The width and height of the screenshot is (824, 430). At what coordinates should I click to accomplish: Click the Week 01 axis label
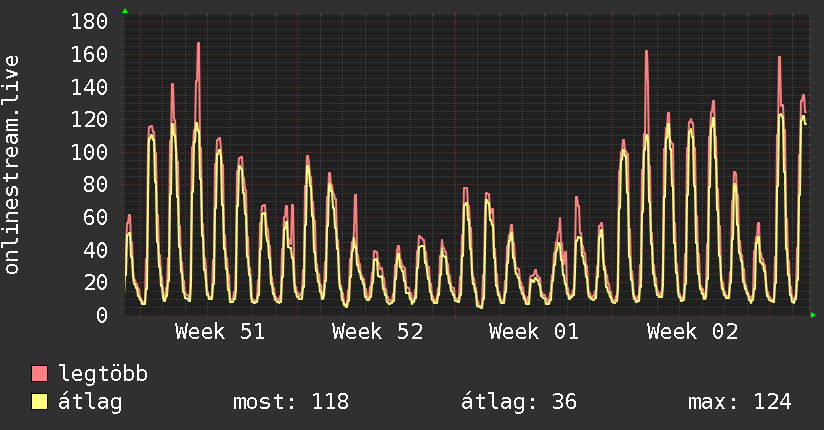(x=534, y=332)
